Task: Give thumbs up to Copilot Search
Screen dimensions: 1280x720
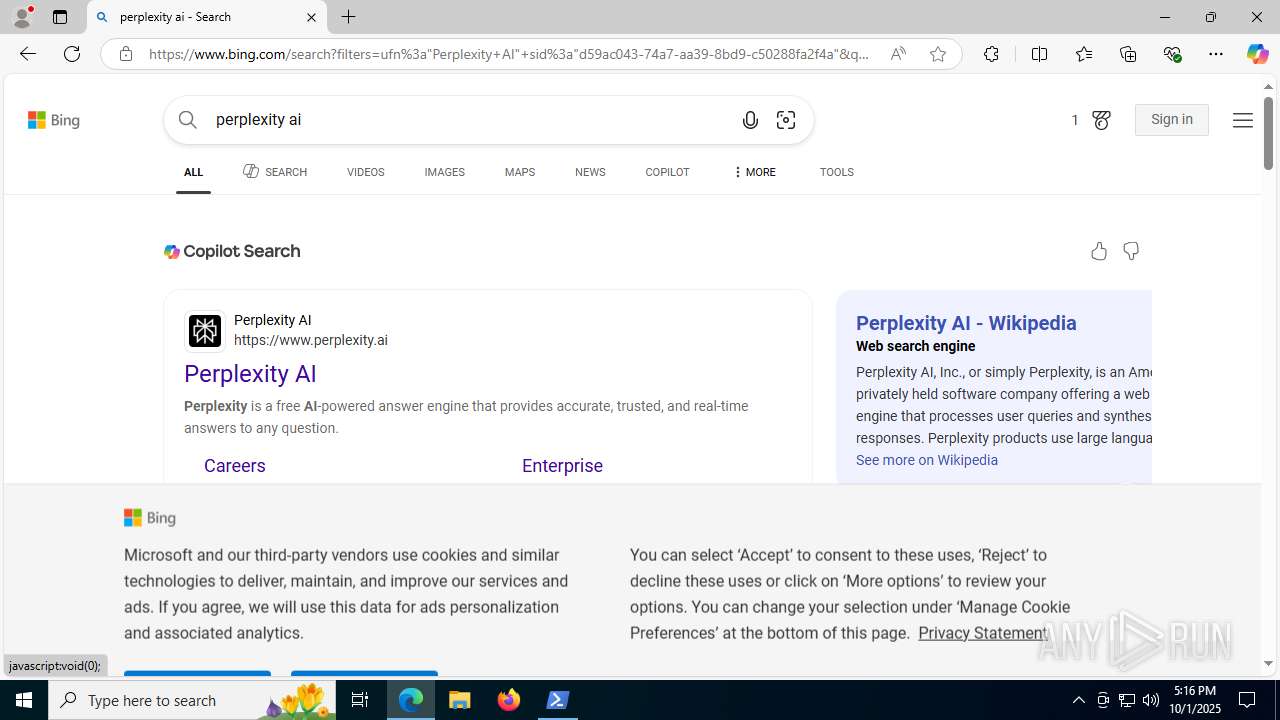Action: pyautogui.click(x=1099, y=251)
